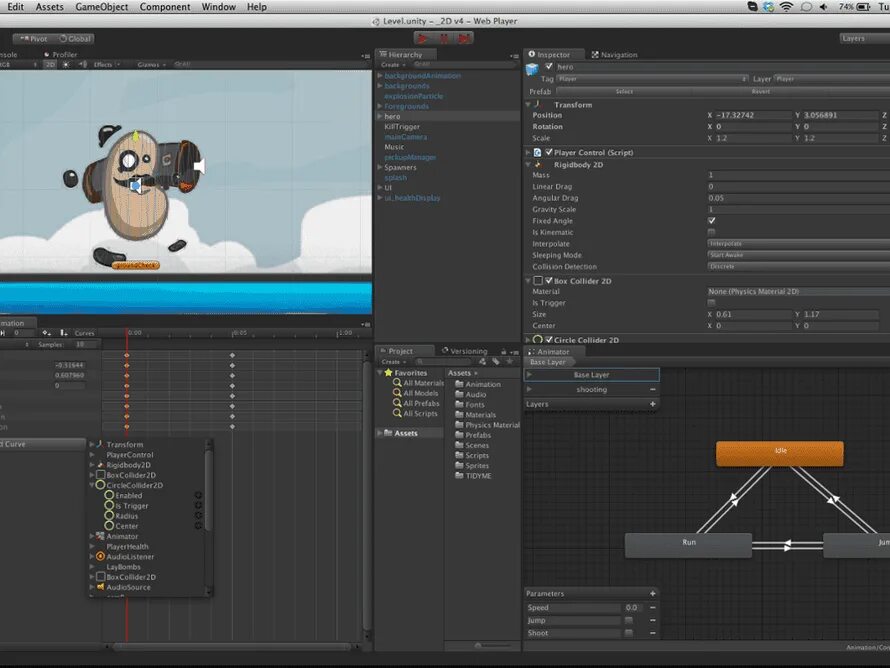Switch to the Navigation tab
Screen dimensions: 890x668
[x=614, y=54]
